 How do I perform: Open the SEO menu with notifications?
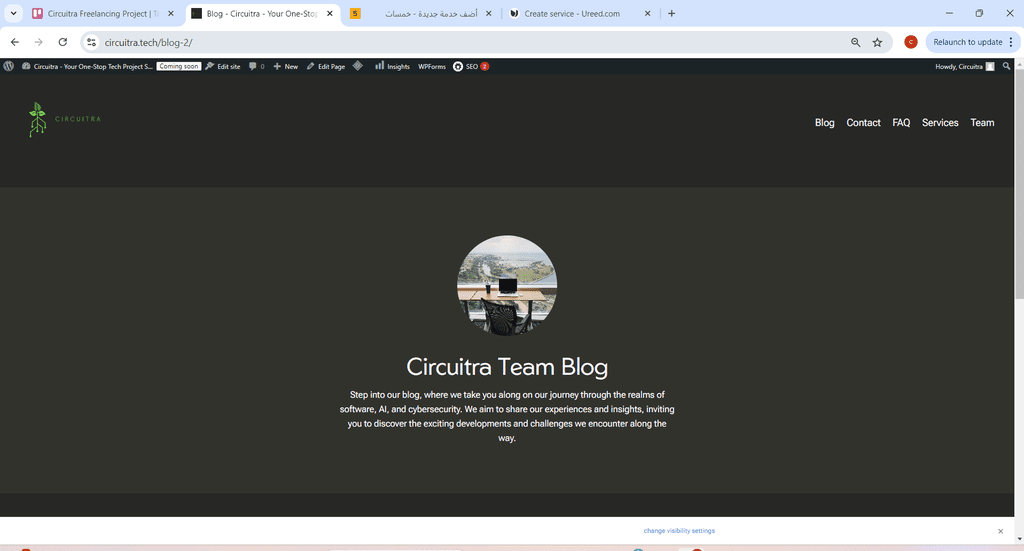point(471,66)
